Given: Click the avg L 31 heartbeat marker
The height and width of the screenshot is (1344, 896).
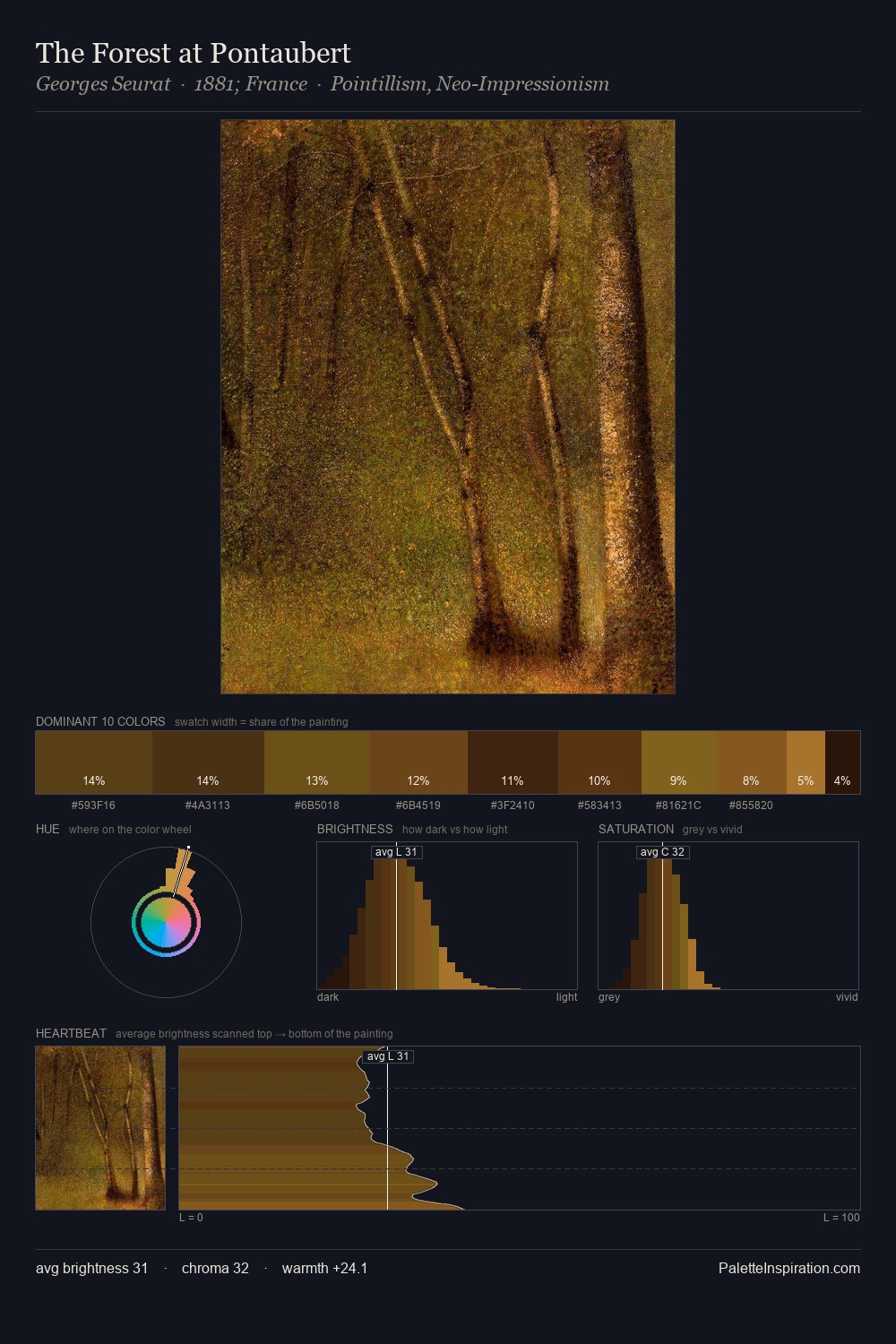Looking at the screenshot, I should pyautogui.click(x=388, y=1056).
